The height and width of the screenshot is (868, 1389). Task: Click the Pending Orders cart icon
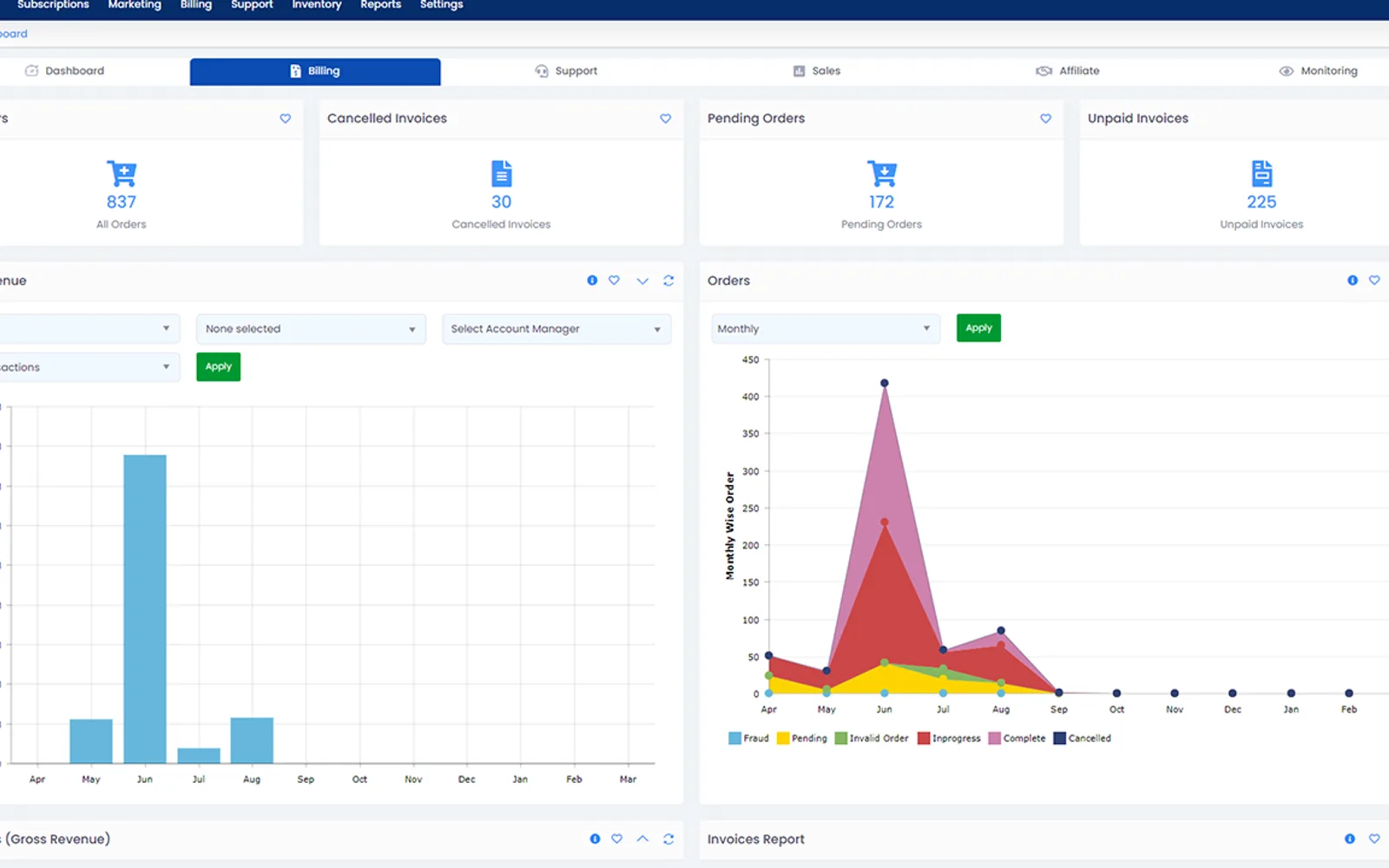(882, 174)
